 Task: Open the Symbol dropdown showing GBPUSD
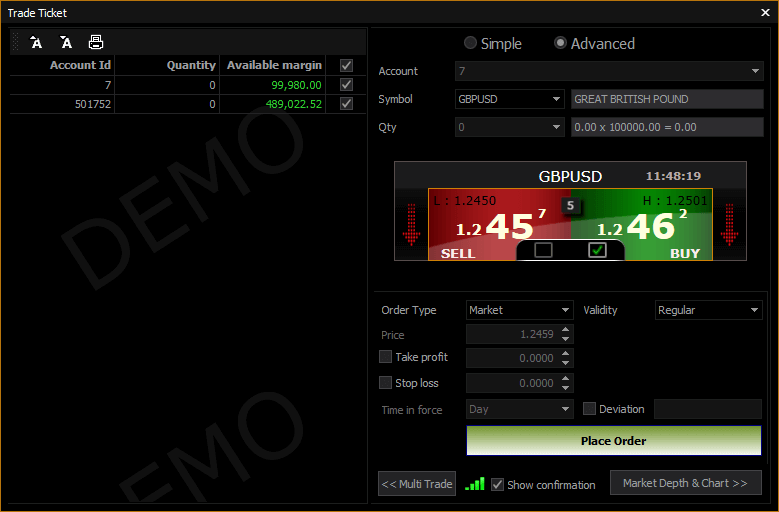click(x=509, y=99)
